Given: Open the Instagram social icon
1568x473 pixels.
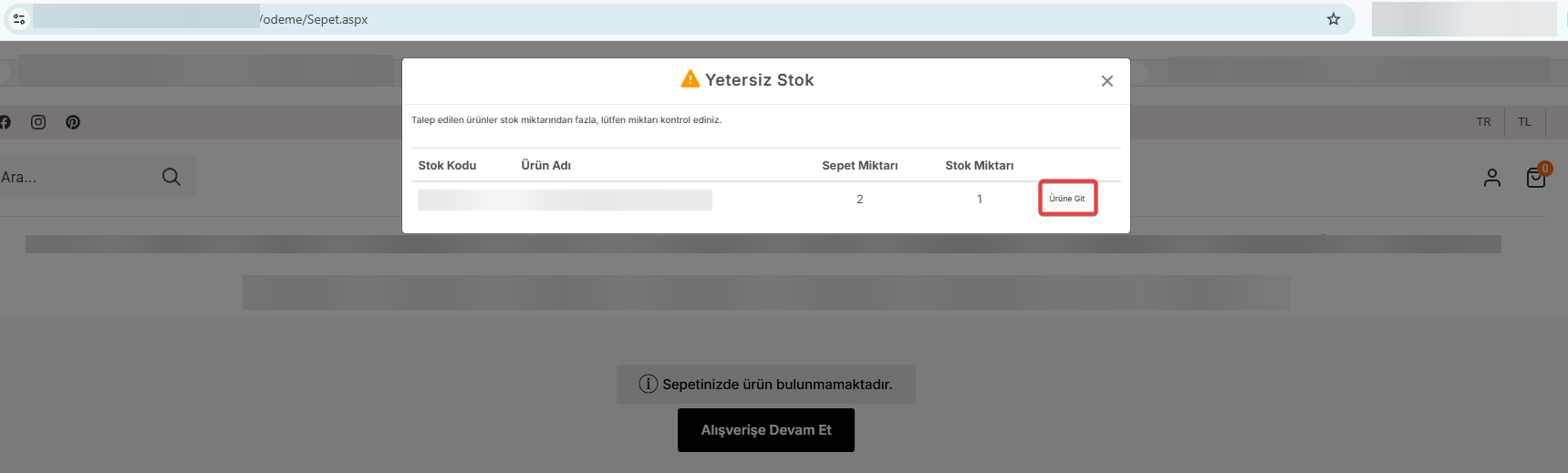Looking at the screenshot, I should coord(38,122).
